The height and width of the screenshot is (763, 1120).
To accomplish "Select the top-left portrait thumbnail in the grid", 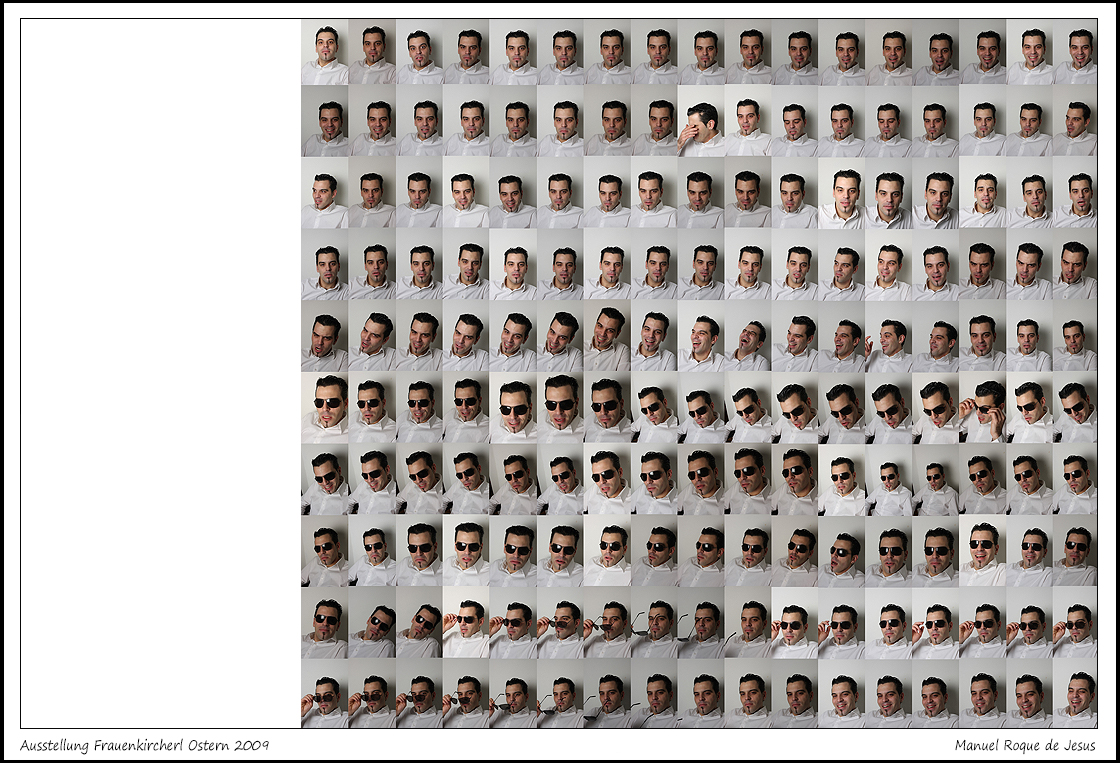I will tap(325, 55).
